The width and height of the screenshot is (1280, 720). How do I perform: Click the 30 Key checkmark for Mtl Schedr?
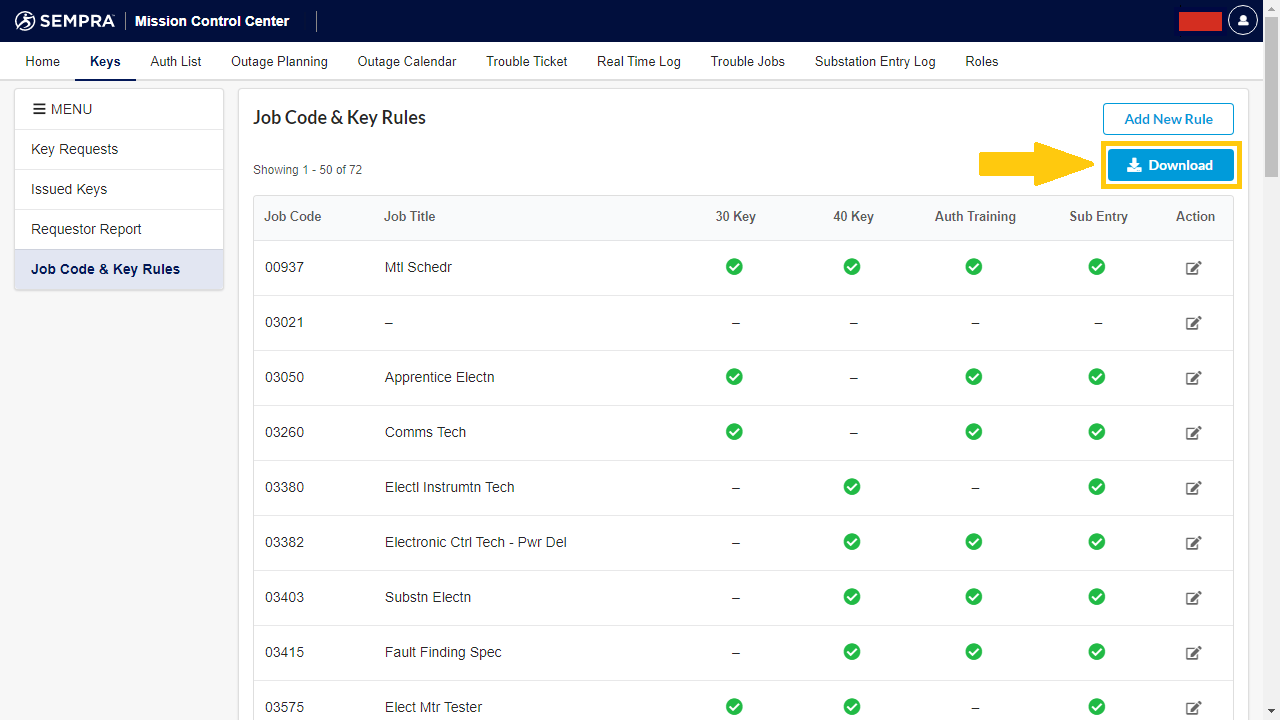pos(734,267)
